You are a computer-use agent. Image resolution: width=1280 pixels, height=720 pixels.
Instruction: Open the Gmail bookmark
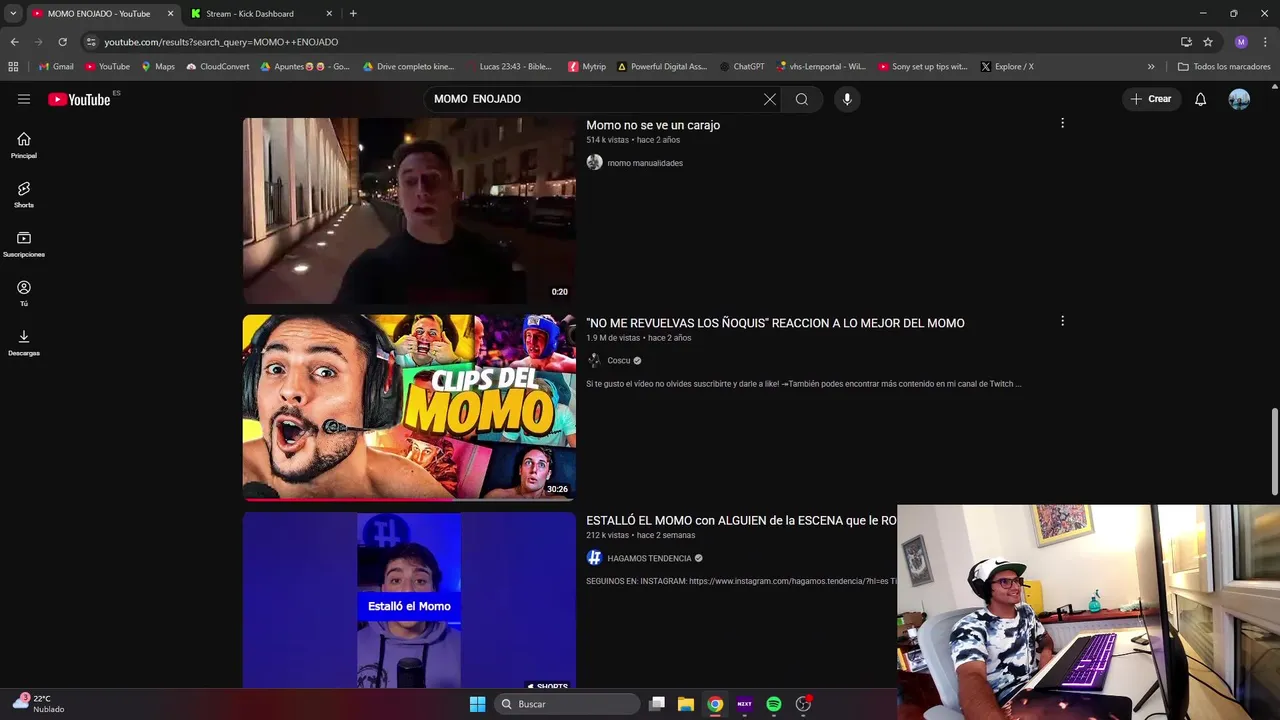point(56,67)
